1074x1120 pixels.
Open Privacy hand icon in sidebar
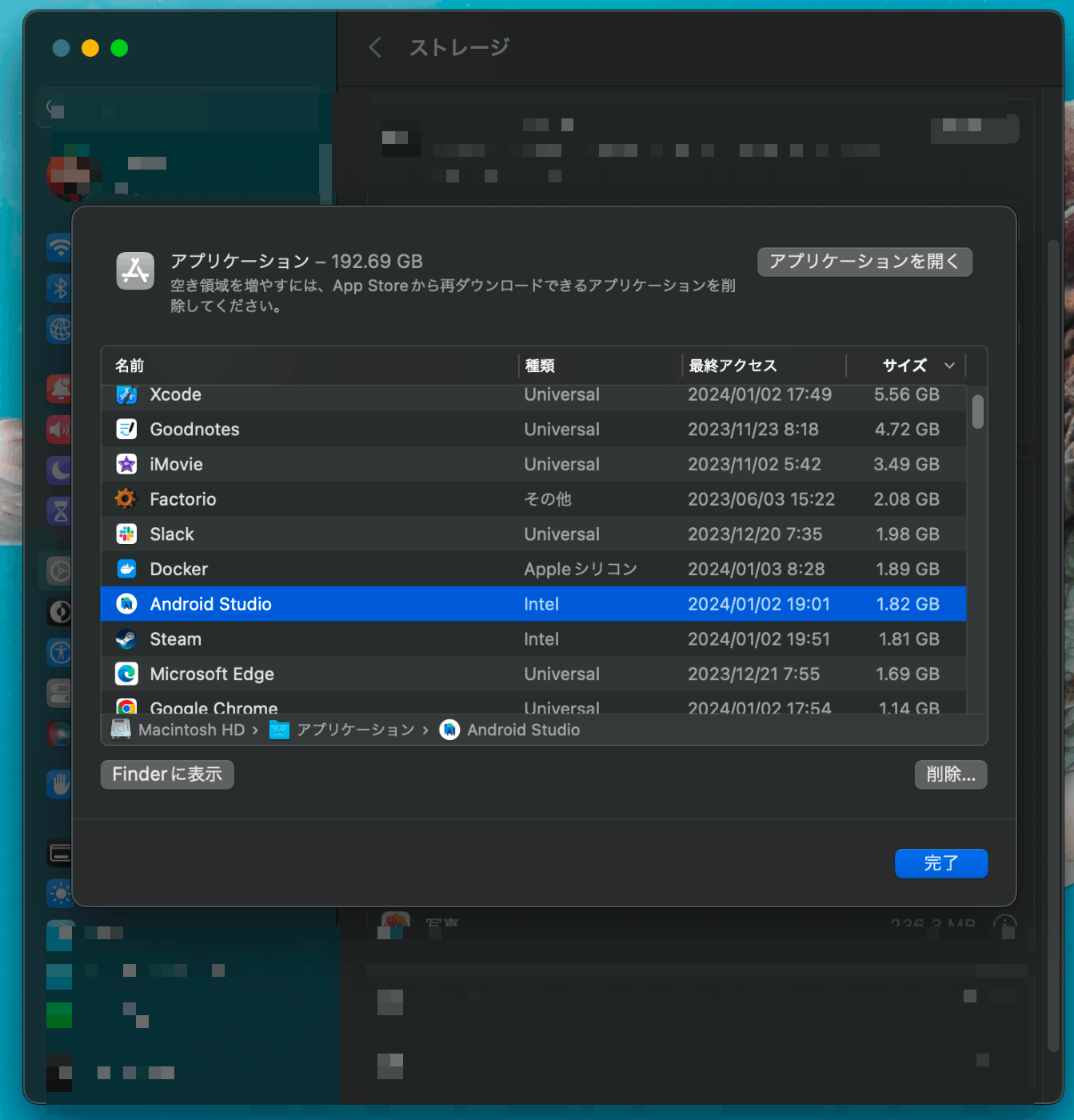click(x=59, y=785)
